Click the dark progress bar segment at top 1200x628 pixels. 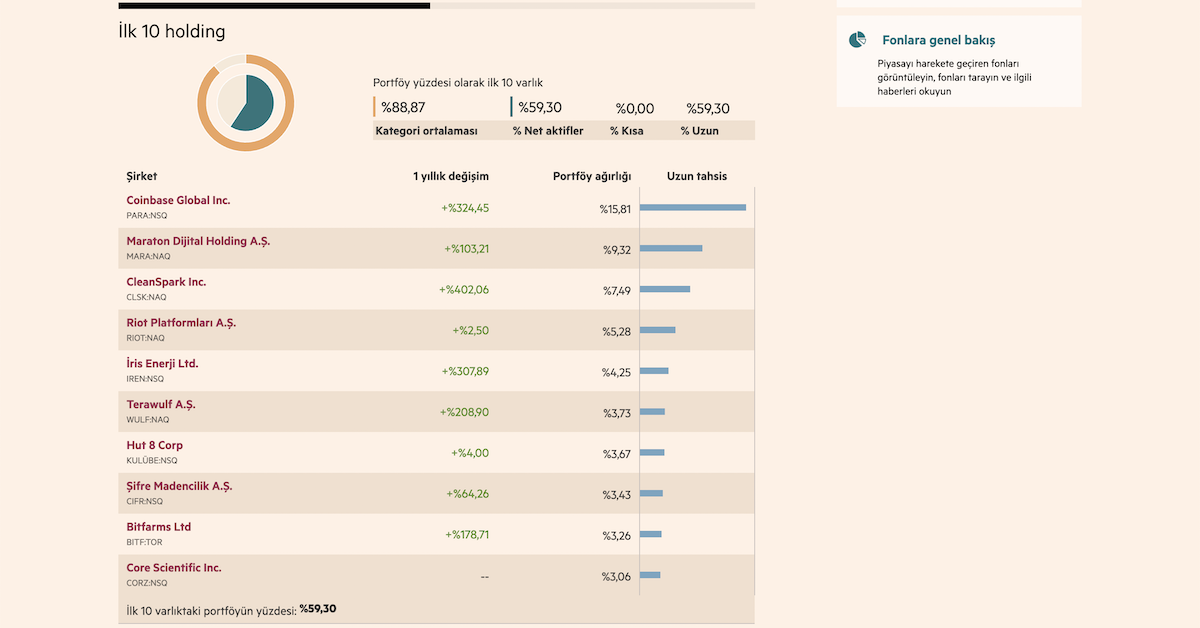274,5
